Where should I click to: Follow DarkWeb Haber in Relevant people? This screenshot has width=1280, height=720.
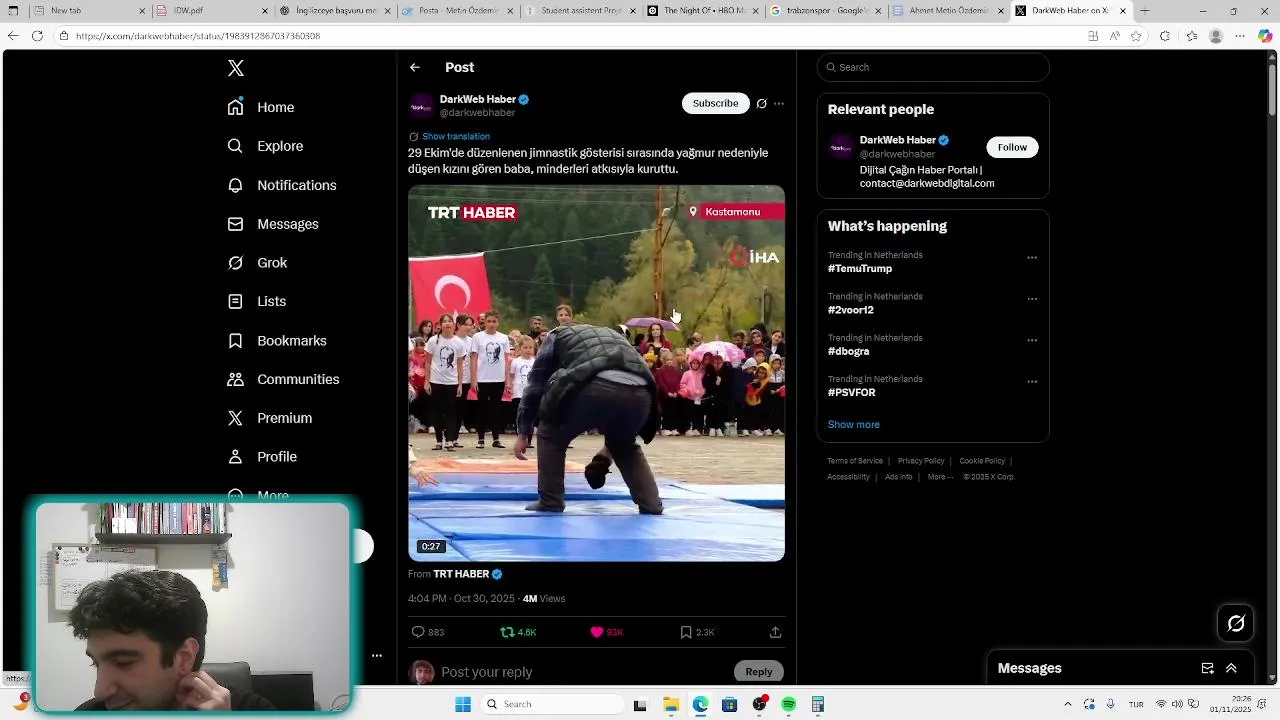(1012, 147)
